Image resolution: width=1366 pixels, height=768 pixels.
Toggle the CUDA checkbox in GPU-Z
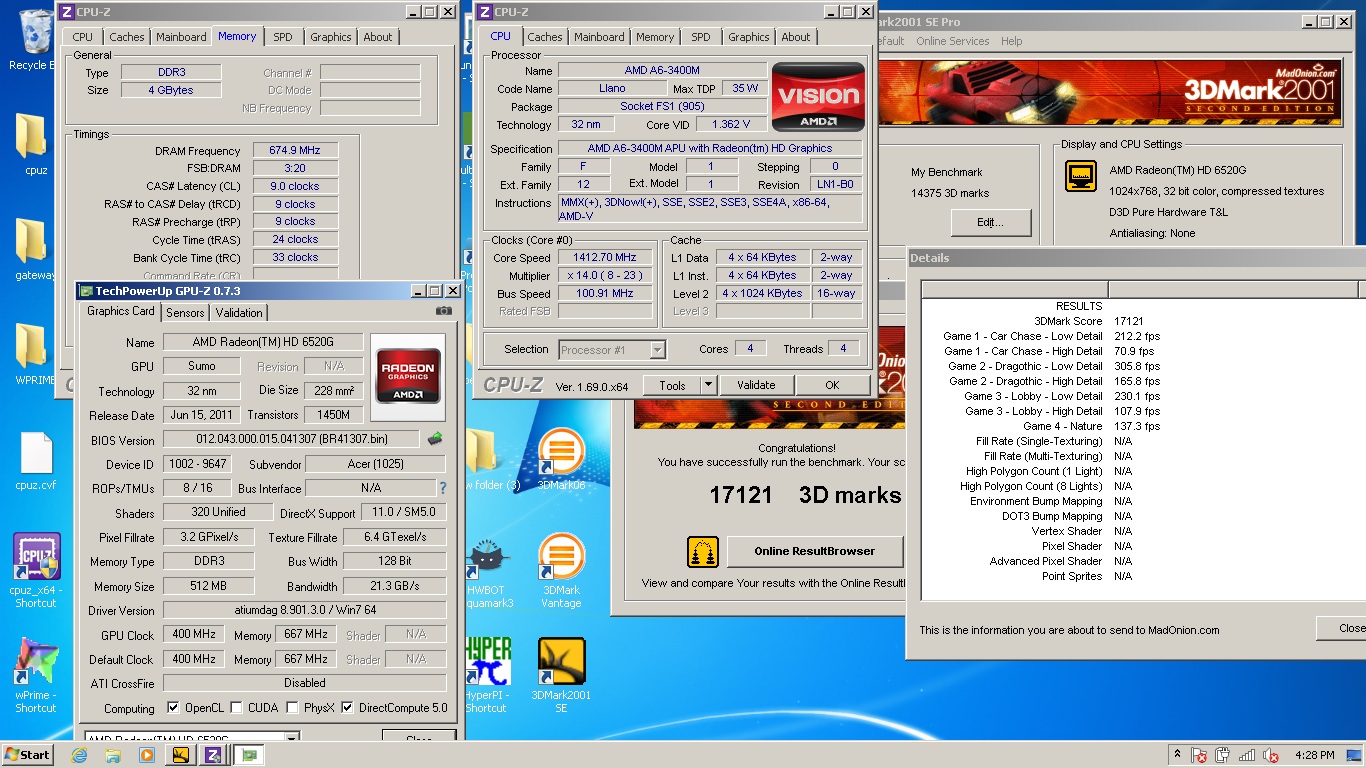pyautogui.click(x=236, y=708)
